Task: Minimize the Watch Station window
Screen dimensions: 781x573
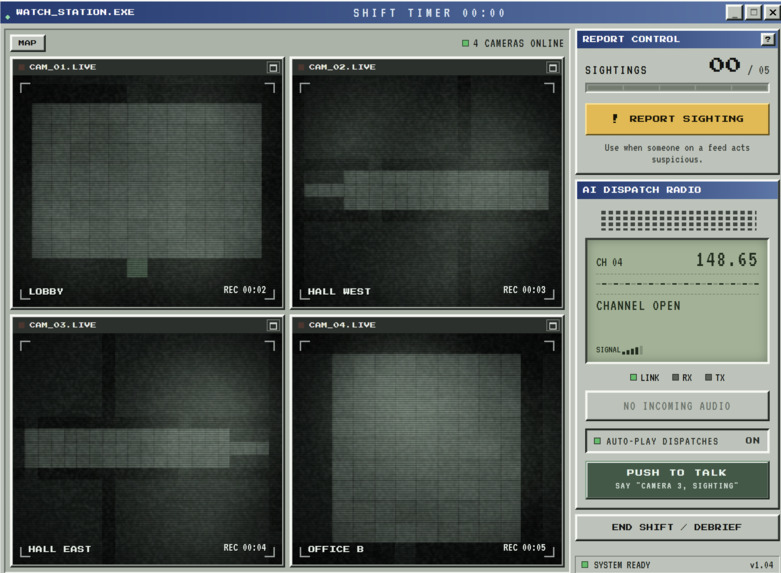Action: click(x=734, y=12)
